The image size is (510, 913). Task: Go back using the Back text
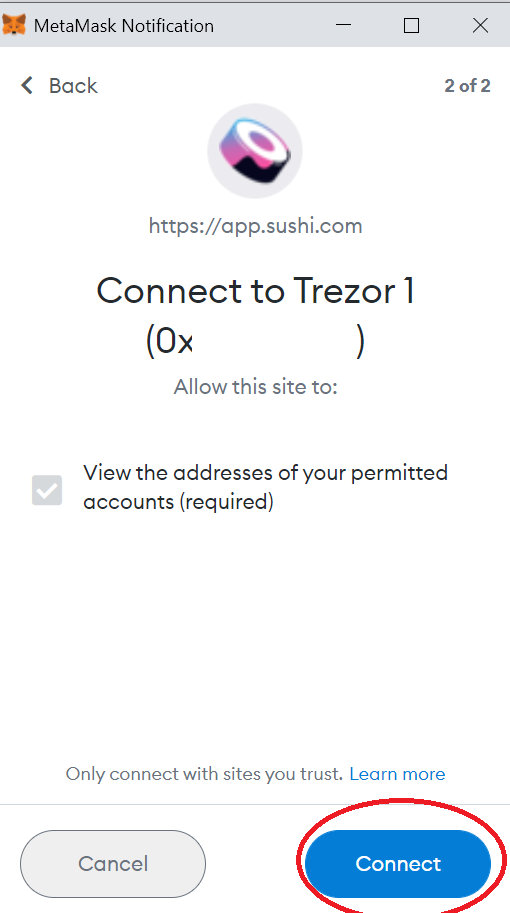[73, 86]
